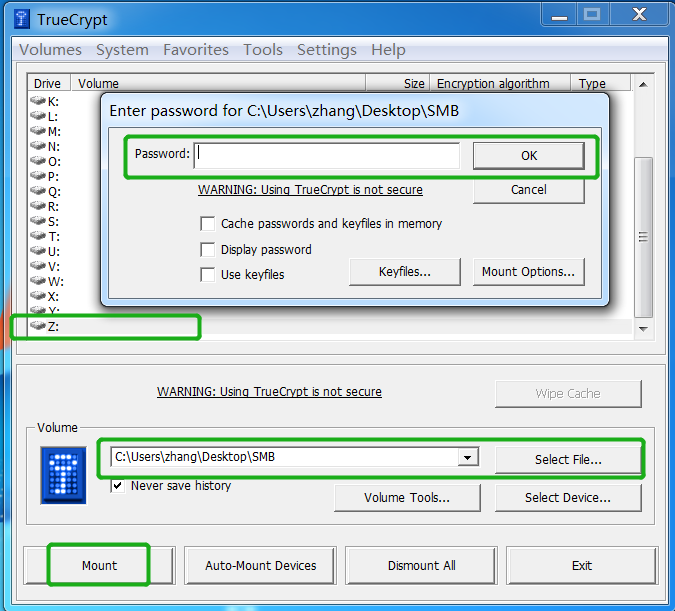Select the X: drive icon
The width and height of the screenshot is (675, 611).
click(38, 296)
